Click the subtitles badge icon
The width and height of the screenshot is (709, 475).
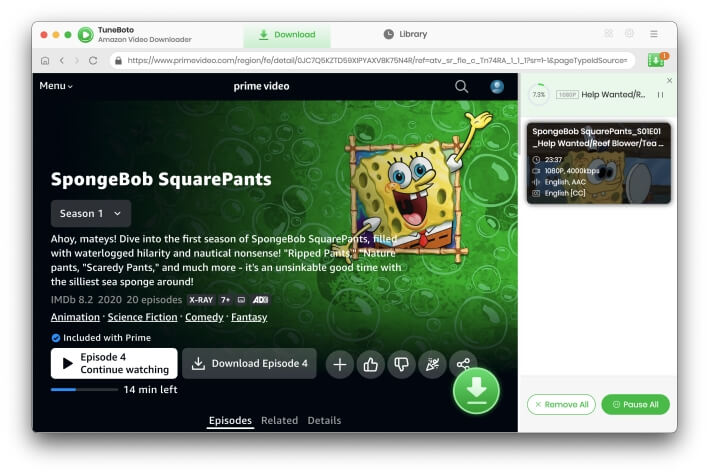(241, 300)
